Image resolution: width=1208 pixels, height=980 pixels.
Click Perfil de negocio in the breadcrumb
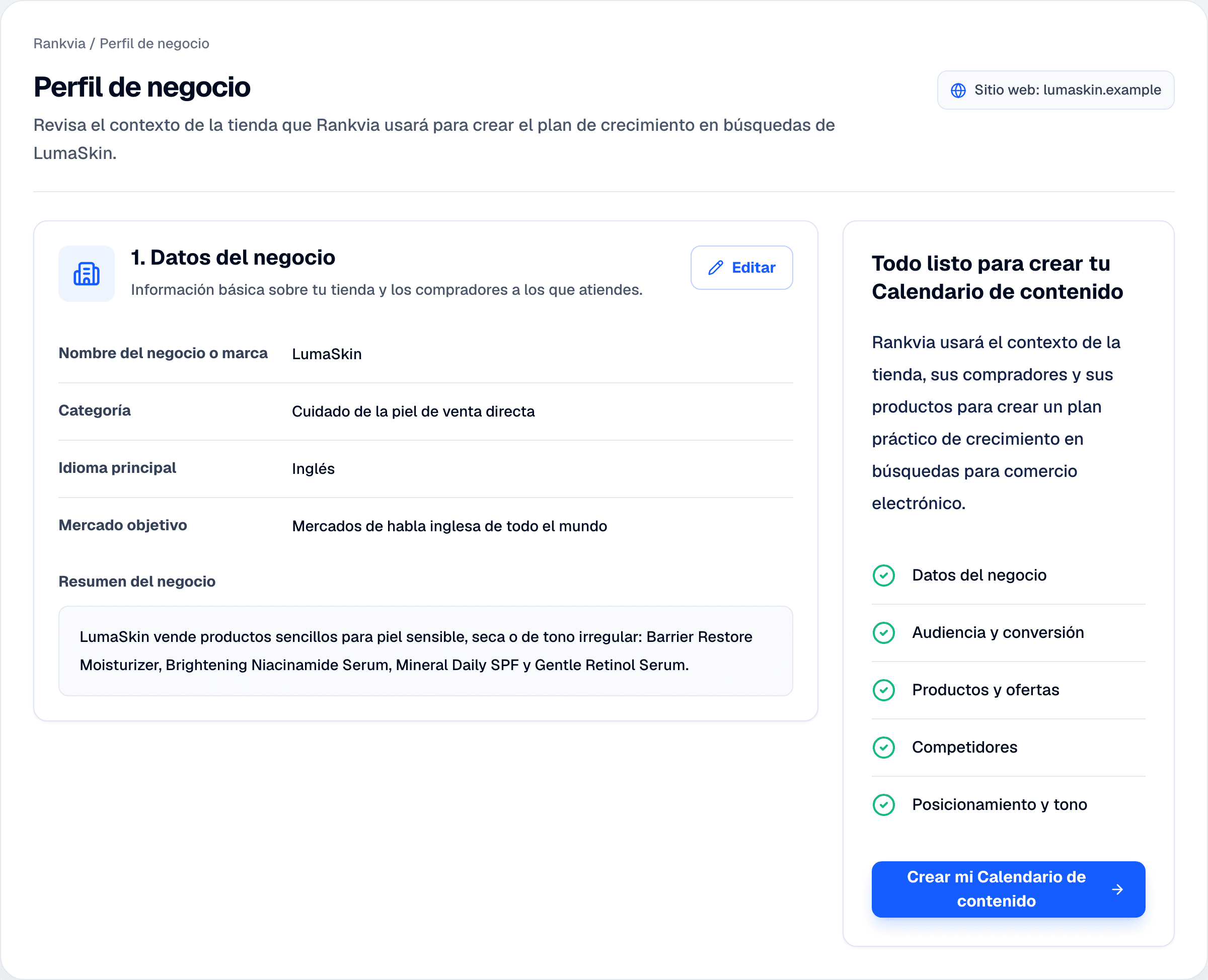(154, 43)
